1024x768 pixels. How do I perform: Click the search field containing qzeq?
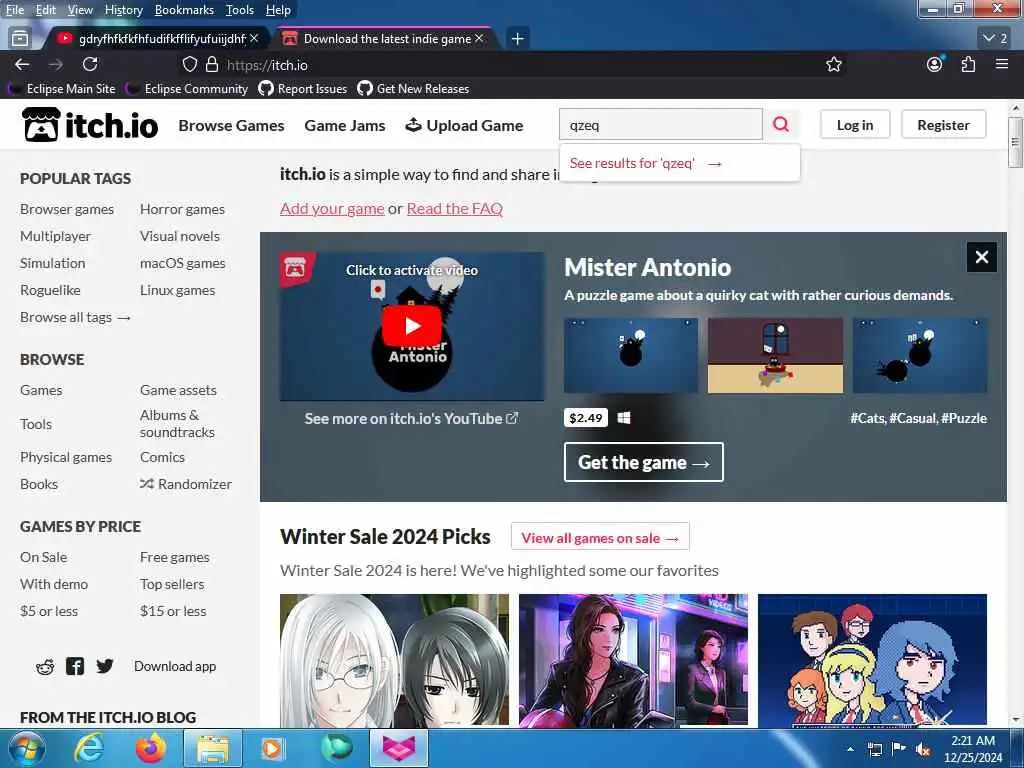[660, 124]
